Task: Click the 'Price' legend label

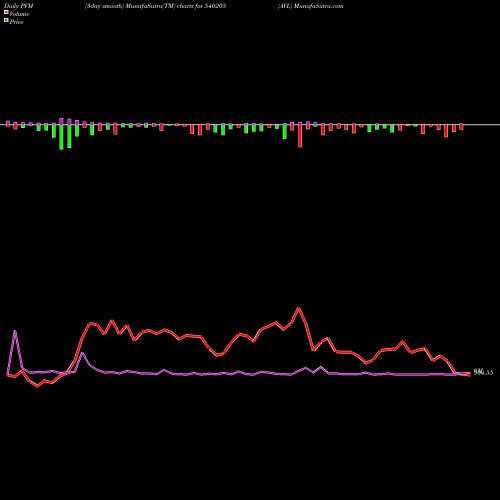Action: 16,22
